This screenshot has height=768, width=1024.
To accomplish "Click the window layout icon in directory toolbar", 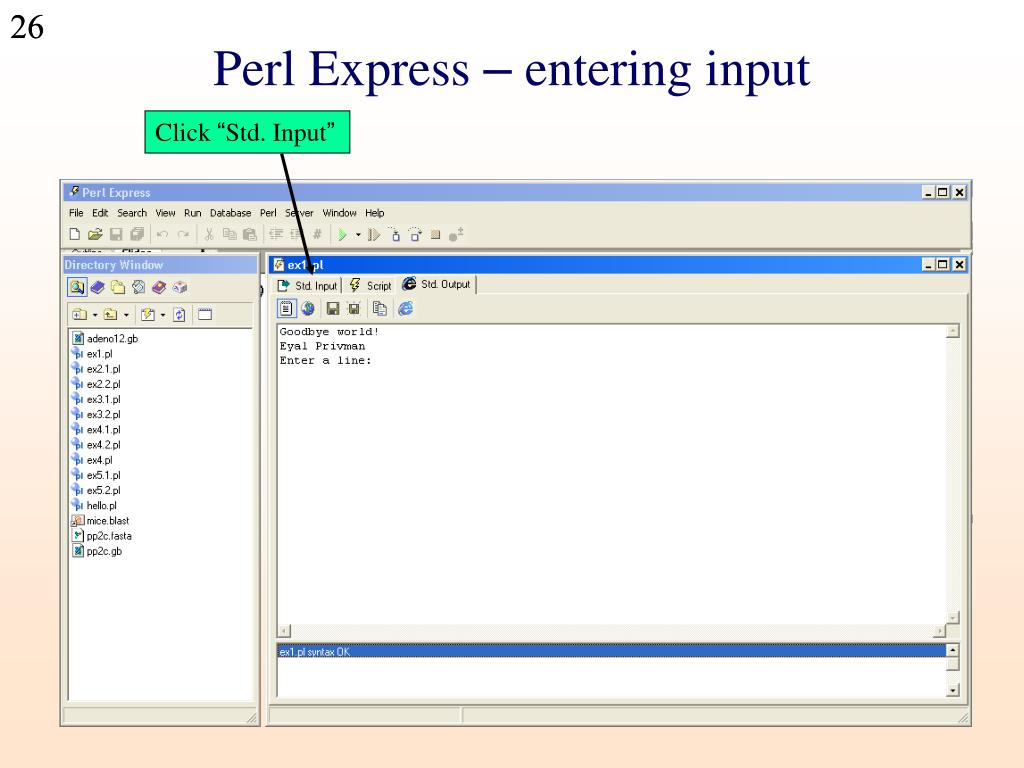I will click(205, 315).
